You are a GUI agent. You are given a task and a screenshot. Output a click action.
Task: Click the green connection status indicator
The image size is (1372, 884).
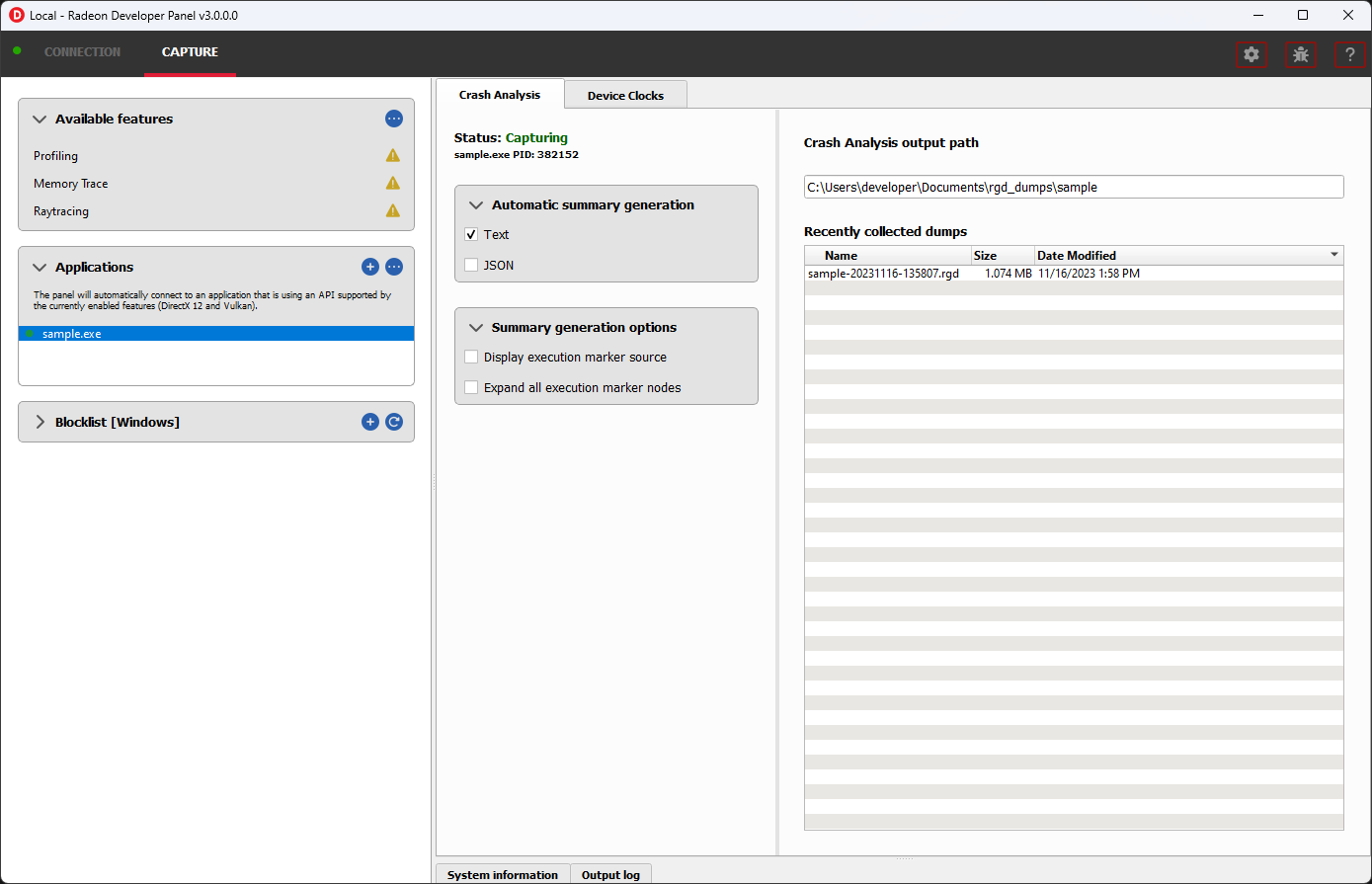(17, 50)
